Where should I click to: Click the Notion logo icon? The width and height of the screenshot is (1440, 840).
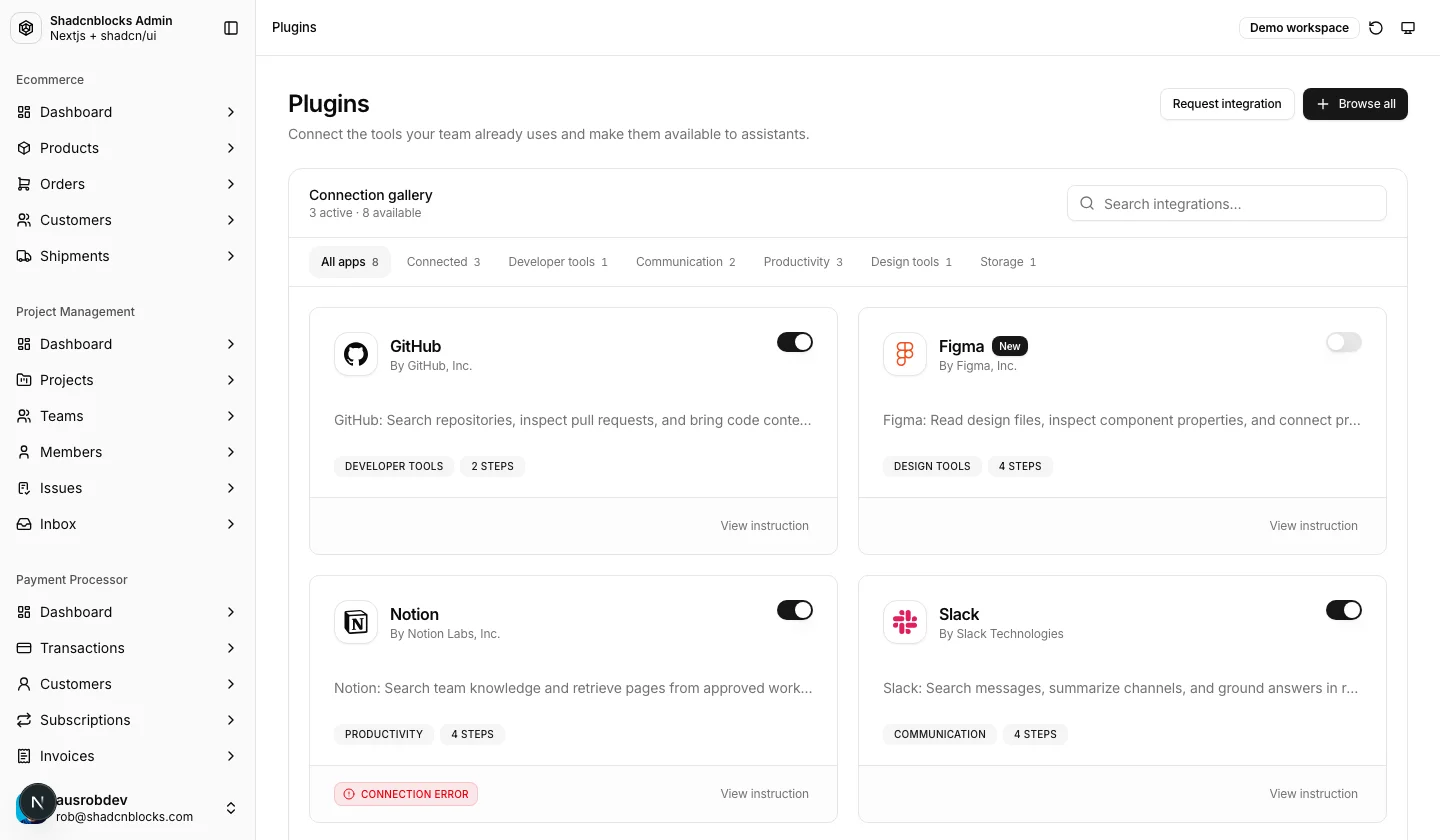click(x=356, y=622)
